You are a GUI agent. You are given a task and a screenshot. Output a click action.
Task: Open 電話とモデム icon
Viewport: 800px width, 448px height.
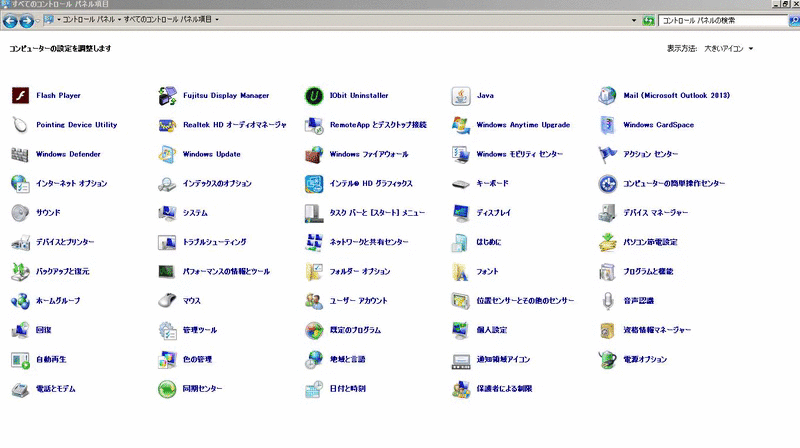pyautogui.click(x=20, y=389)
